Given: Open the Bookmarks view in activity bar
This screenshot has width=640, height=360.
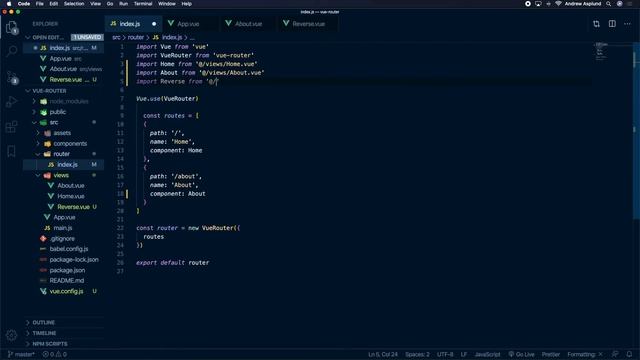Looking at the screenshot, I should 12,151.
